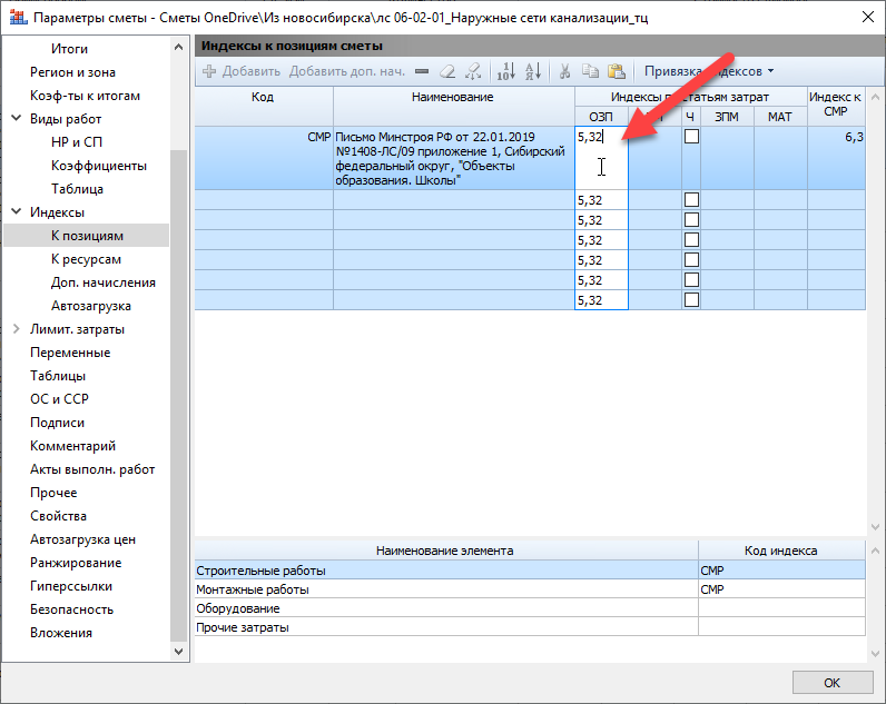Open Доп. начисления item
The height and width of the screenshot is (704, 886).
(x=103, y=283)
